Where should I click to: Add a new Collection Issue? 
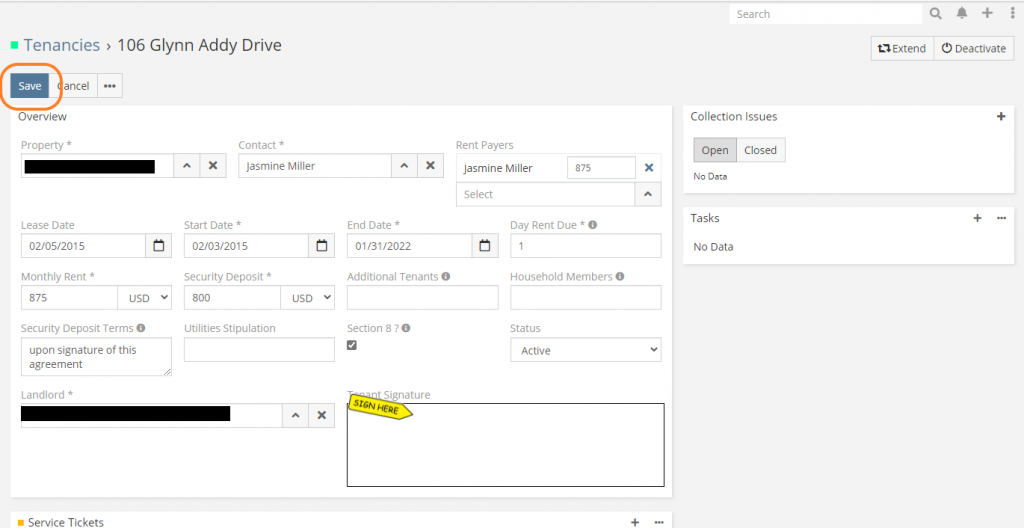1001,117
